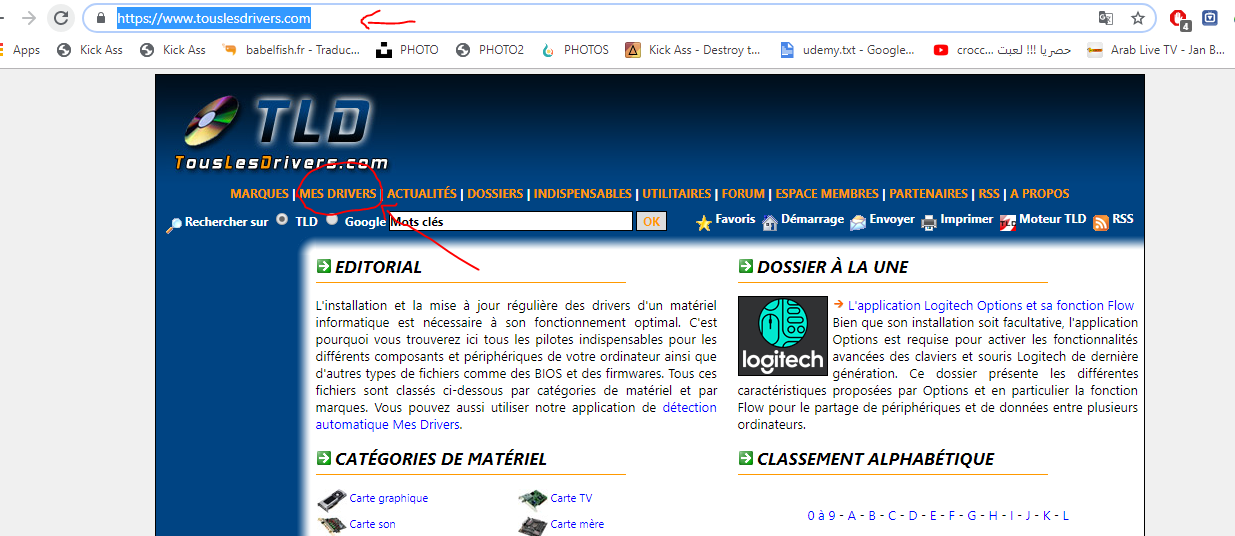The width and height of the screenshot is (1235, 536).
Task: Click the Carte TV icon
Action: click(x=533, y=498)
